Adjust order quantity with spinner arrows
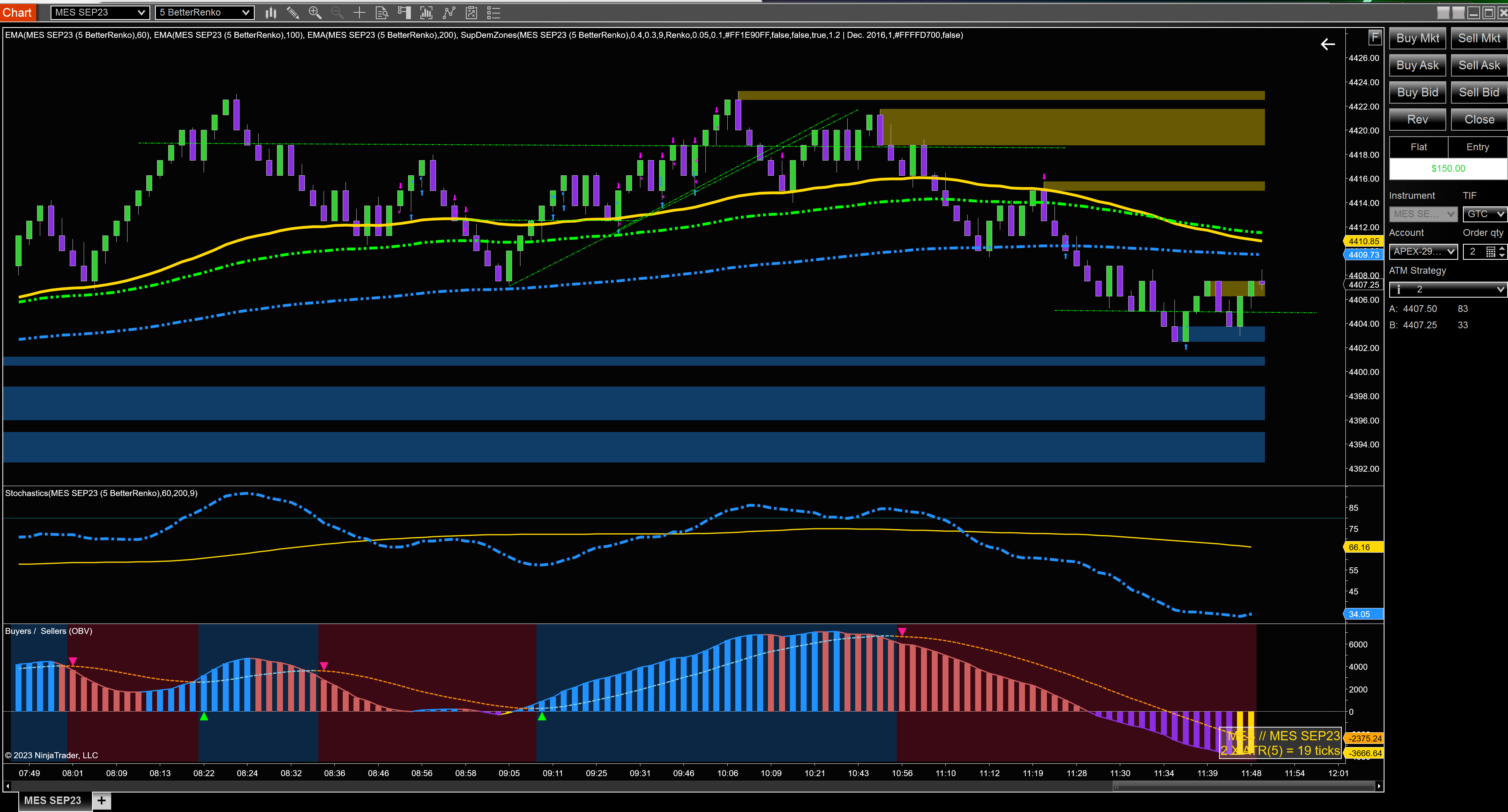Screen dimensions: 1508x812 coord(1502,252)
